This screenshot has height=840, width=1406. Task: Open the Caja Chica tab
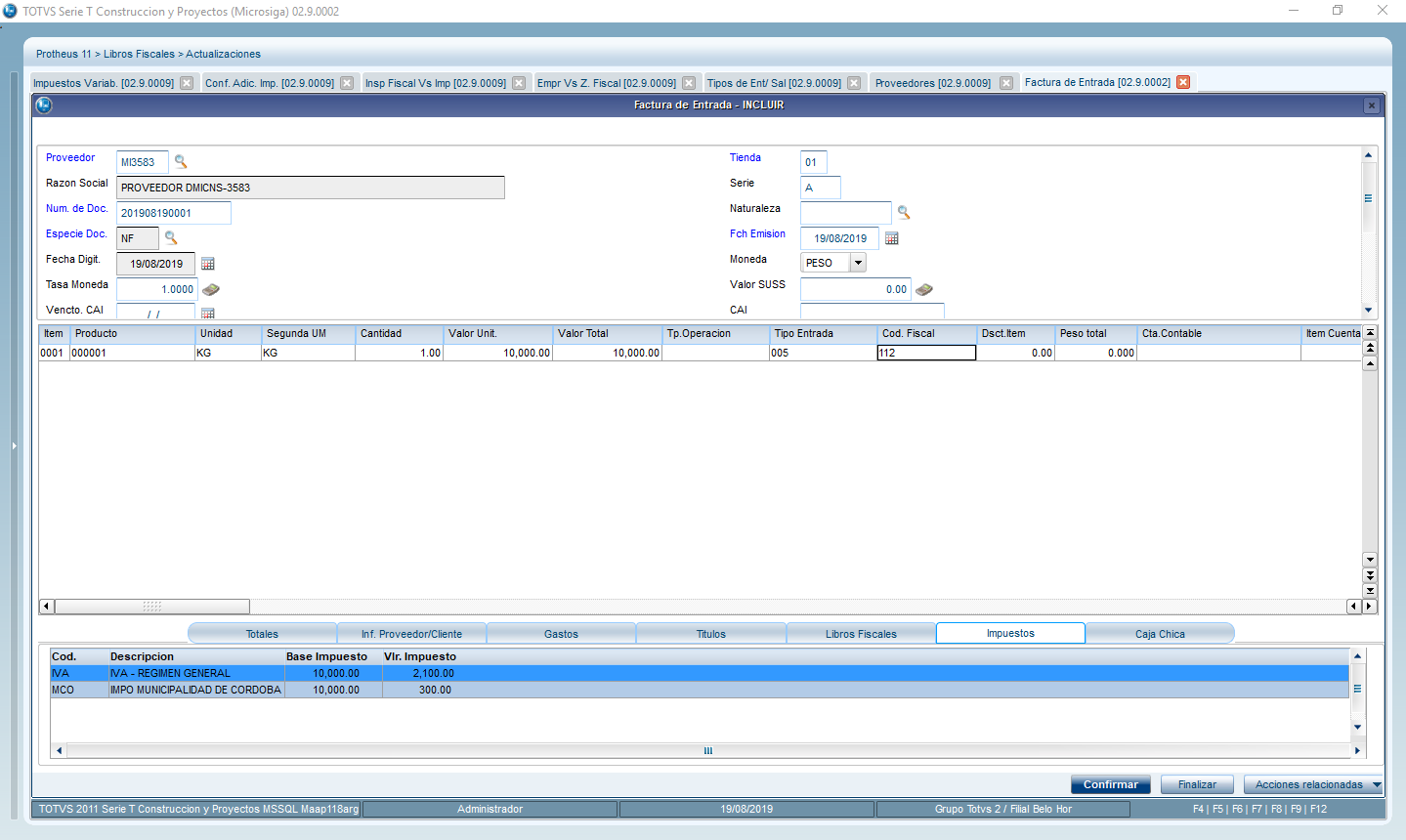[x=1160, y=634]
